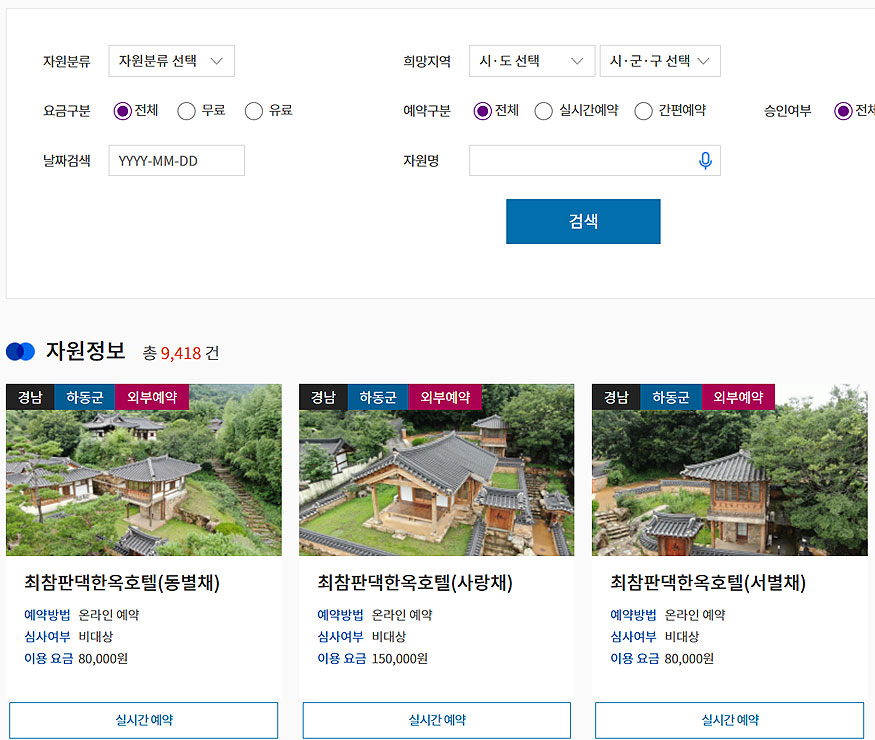This screenshot has height=740, width=875.
Task: Open the 시·군·구 선택 dropdown
Action: click(659, 61)
